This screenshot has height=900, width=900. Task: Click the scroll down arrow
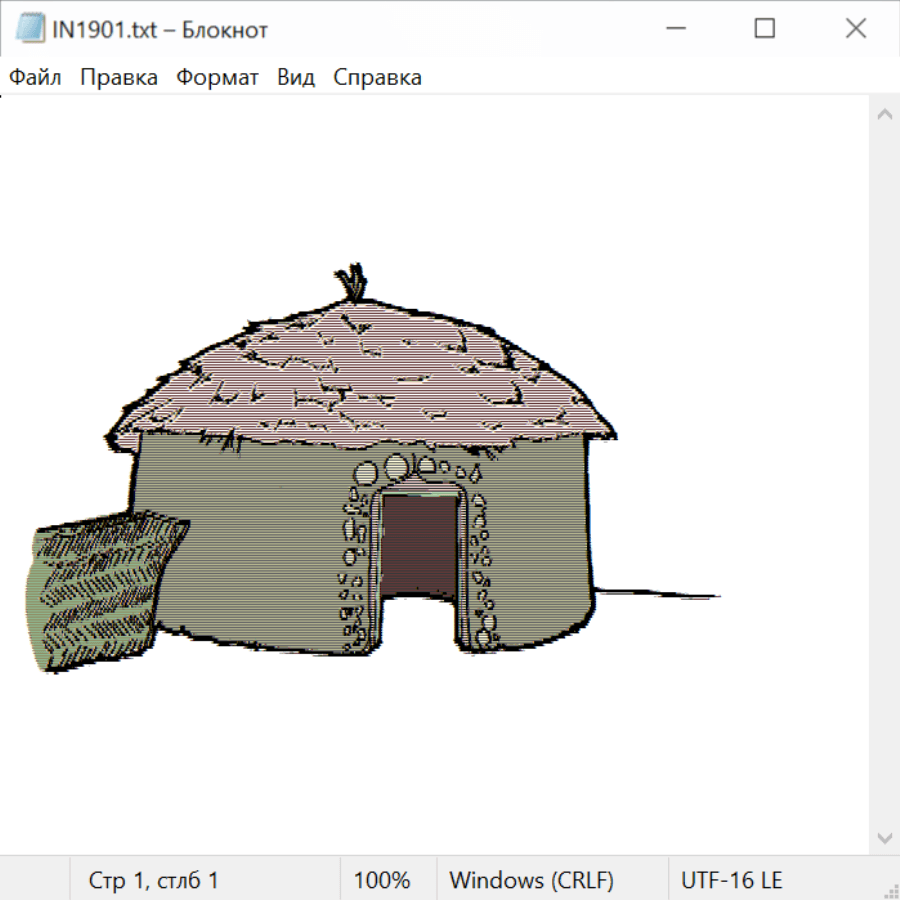[884, 837]
